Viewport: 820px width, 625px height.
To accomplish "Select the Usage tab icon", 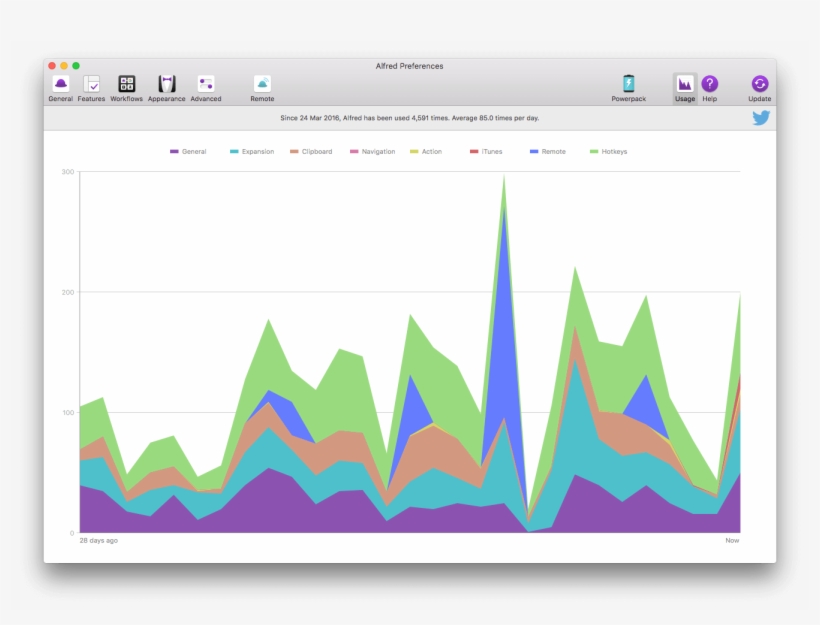I will point(685,85).
